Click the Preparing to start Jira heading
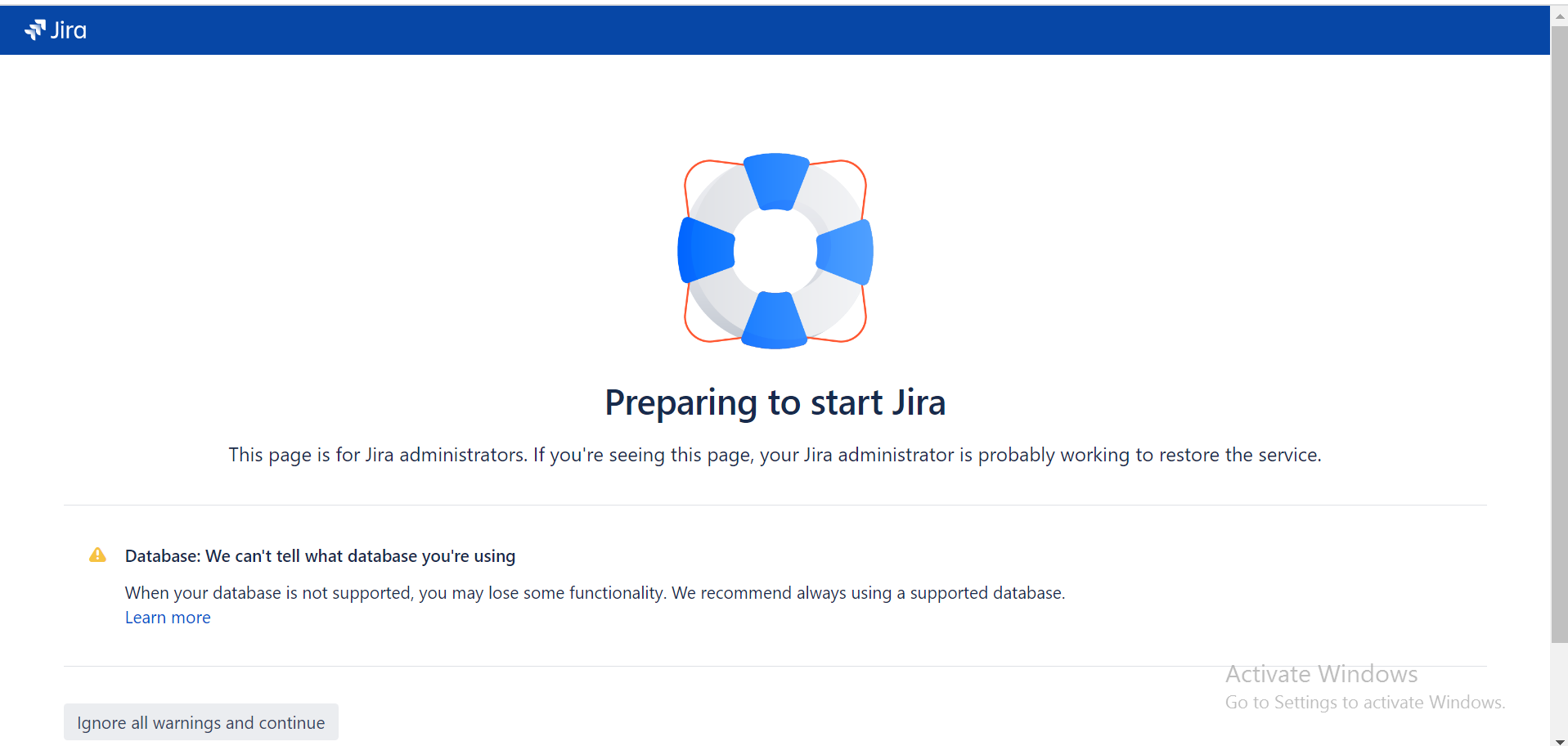Viewport: 1568px width, 746px height. 775,403
